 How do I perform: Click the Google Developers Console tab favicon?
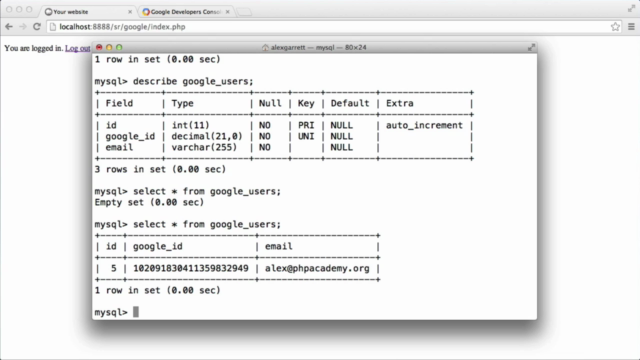point(146,12)
